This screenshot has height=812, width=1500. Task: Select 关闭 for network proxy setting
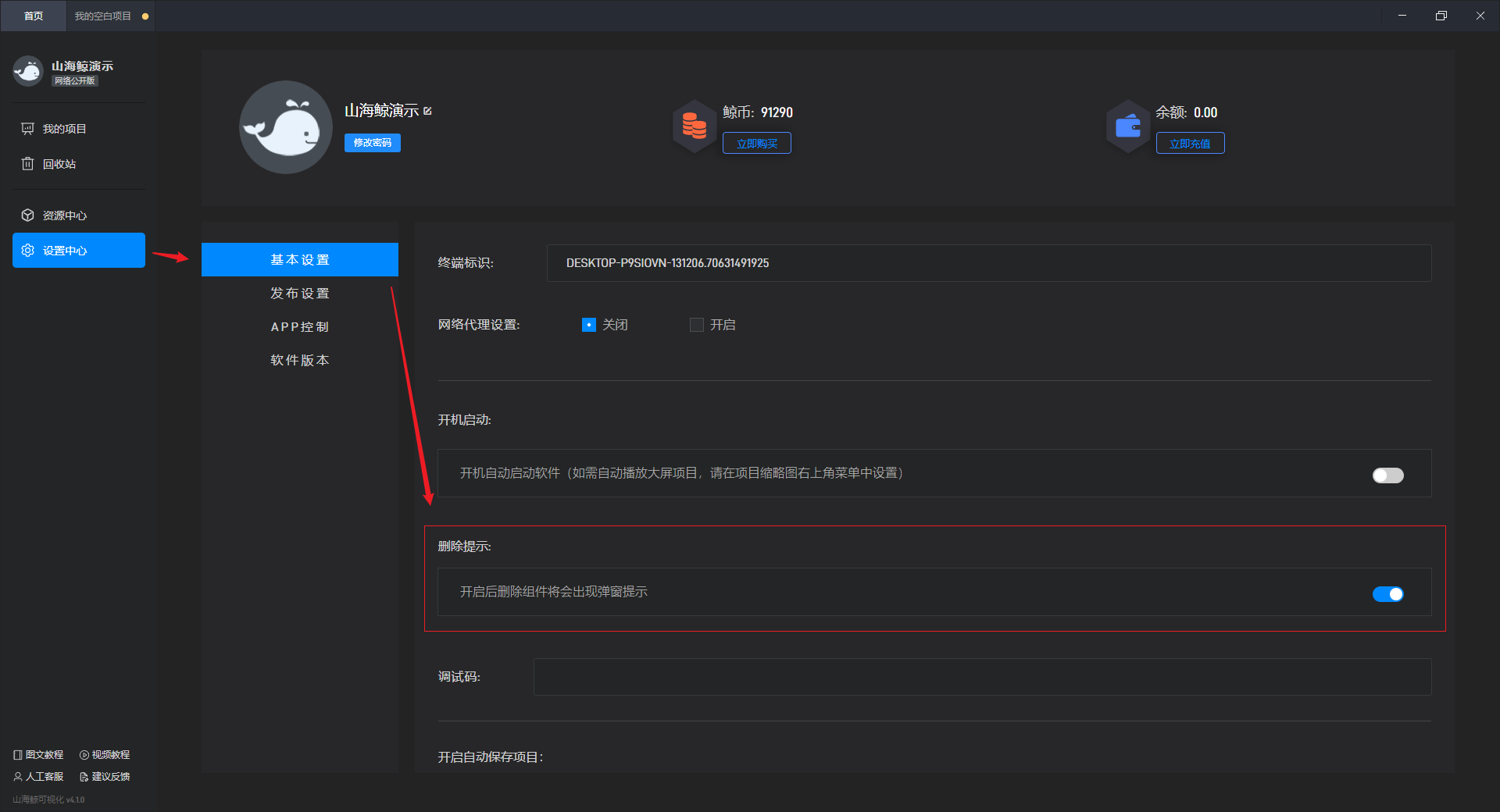[589, 325]
